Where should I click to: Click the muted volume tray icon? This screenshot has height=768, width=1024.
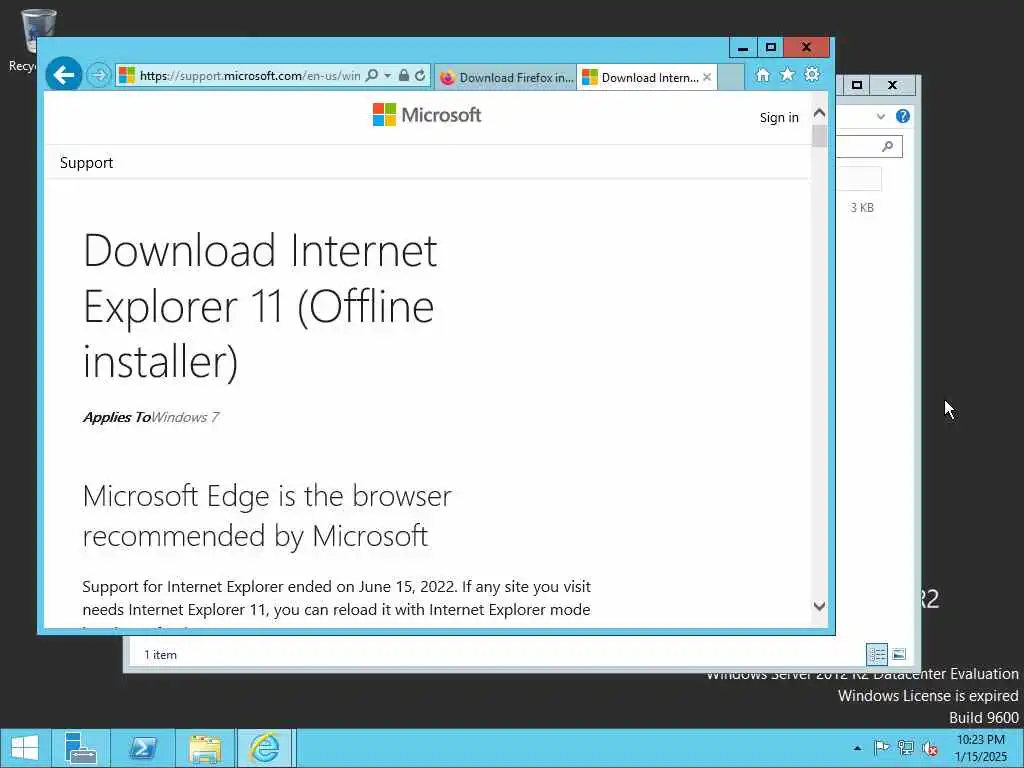[930, 748]
